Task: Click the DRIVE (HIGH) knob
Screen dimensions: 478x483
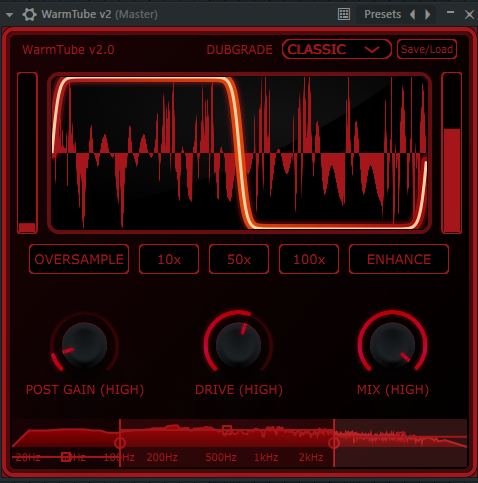Action: (x=238, y=345)
